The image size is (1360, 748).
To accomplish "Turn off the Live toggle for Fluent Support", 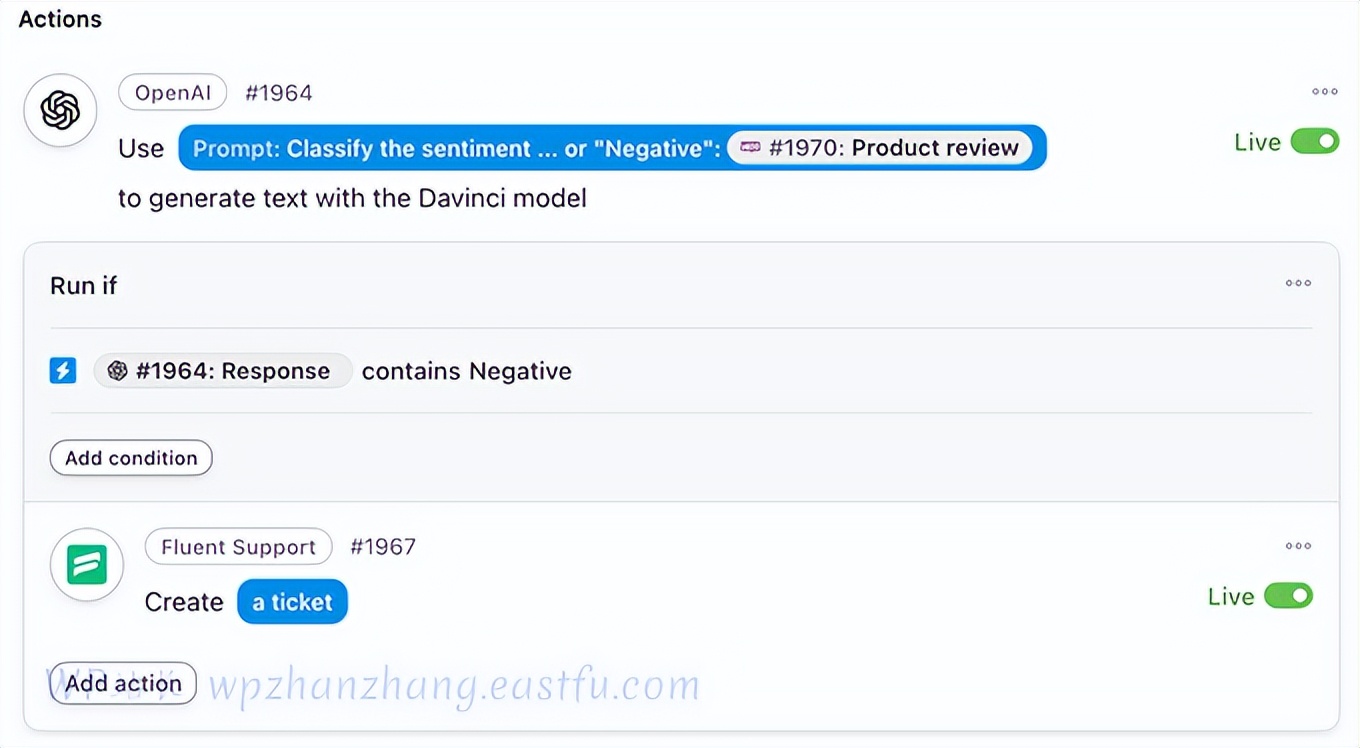I will [1288, 597].
